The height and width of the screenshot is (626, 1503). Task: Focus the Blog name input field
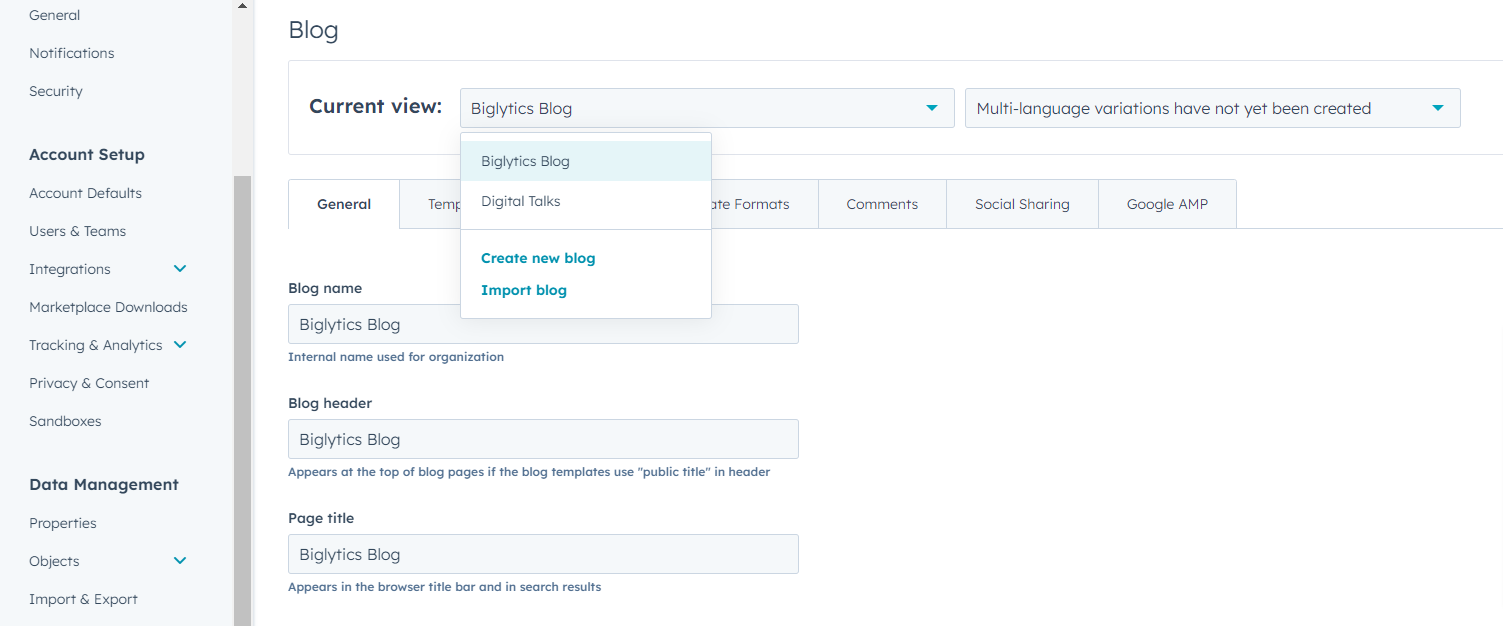pos(543,324)
